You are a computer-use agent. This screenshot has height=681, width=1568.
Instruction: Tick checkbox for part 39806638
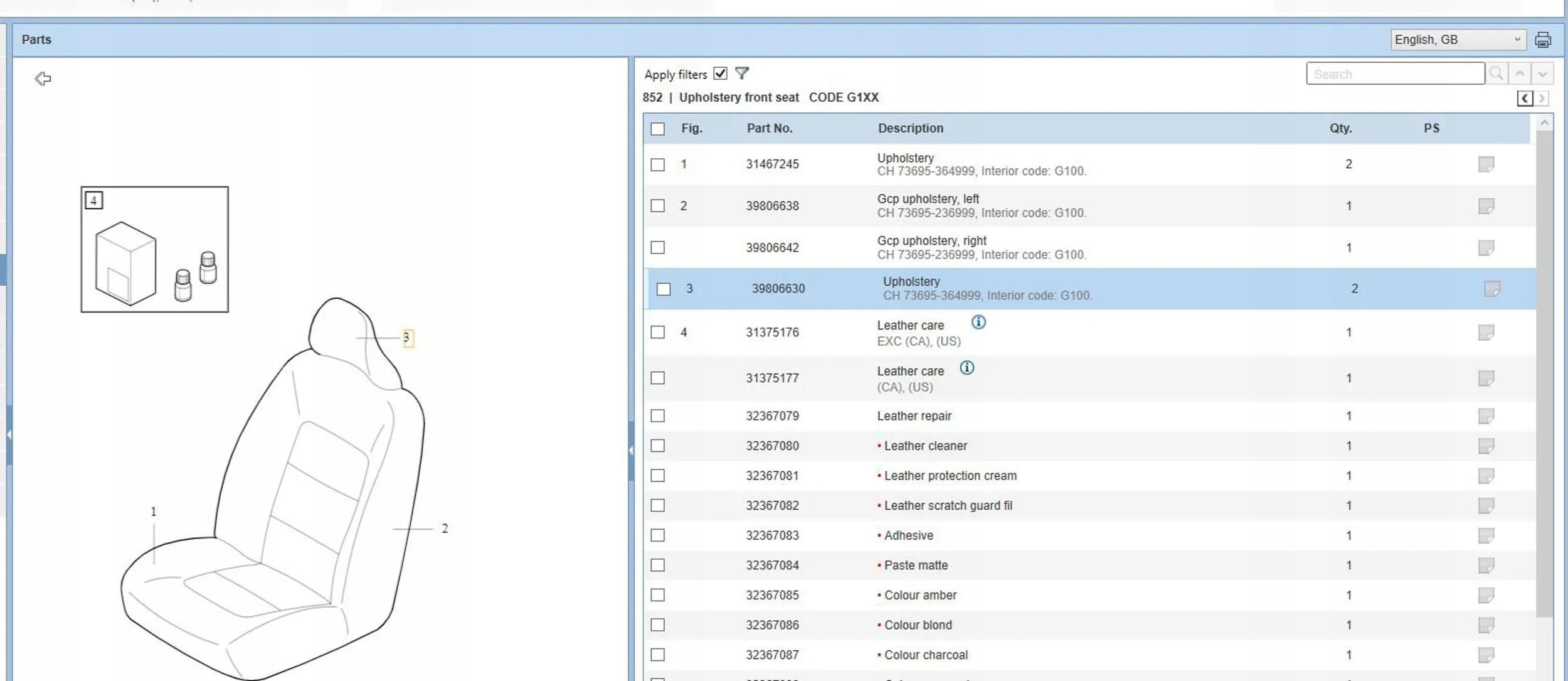pos(657,206)
